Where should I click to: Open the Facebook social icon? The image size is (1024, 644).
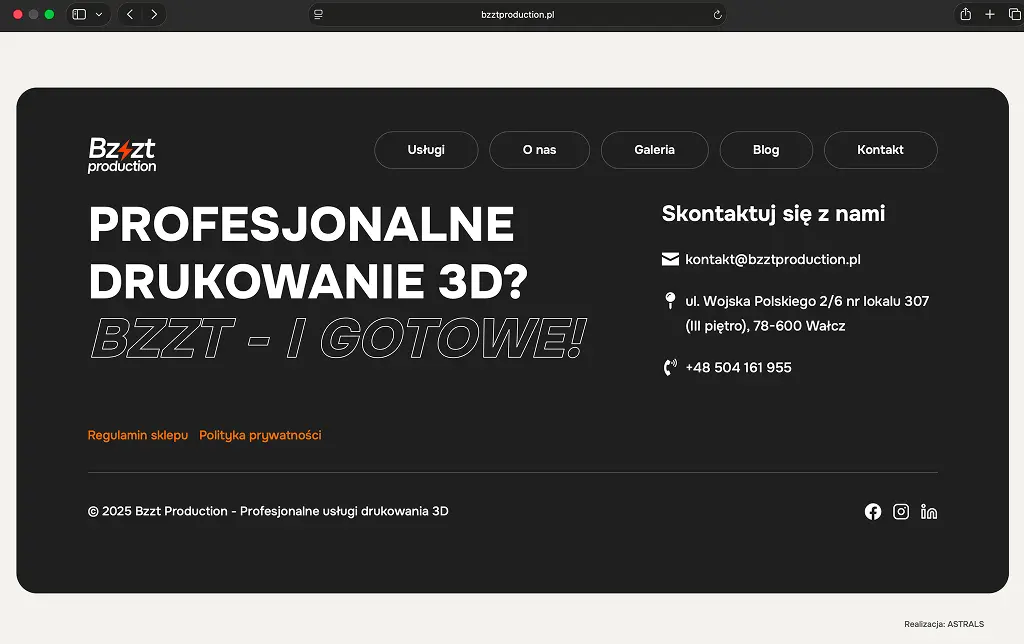tap(873, 511)
